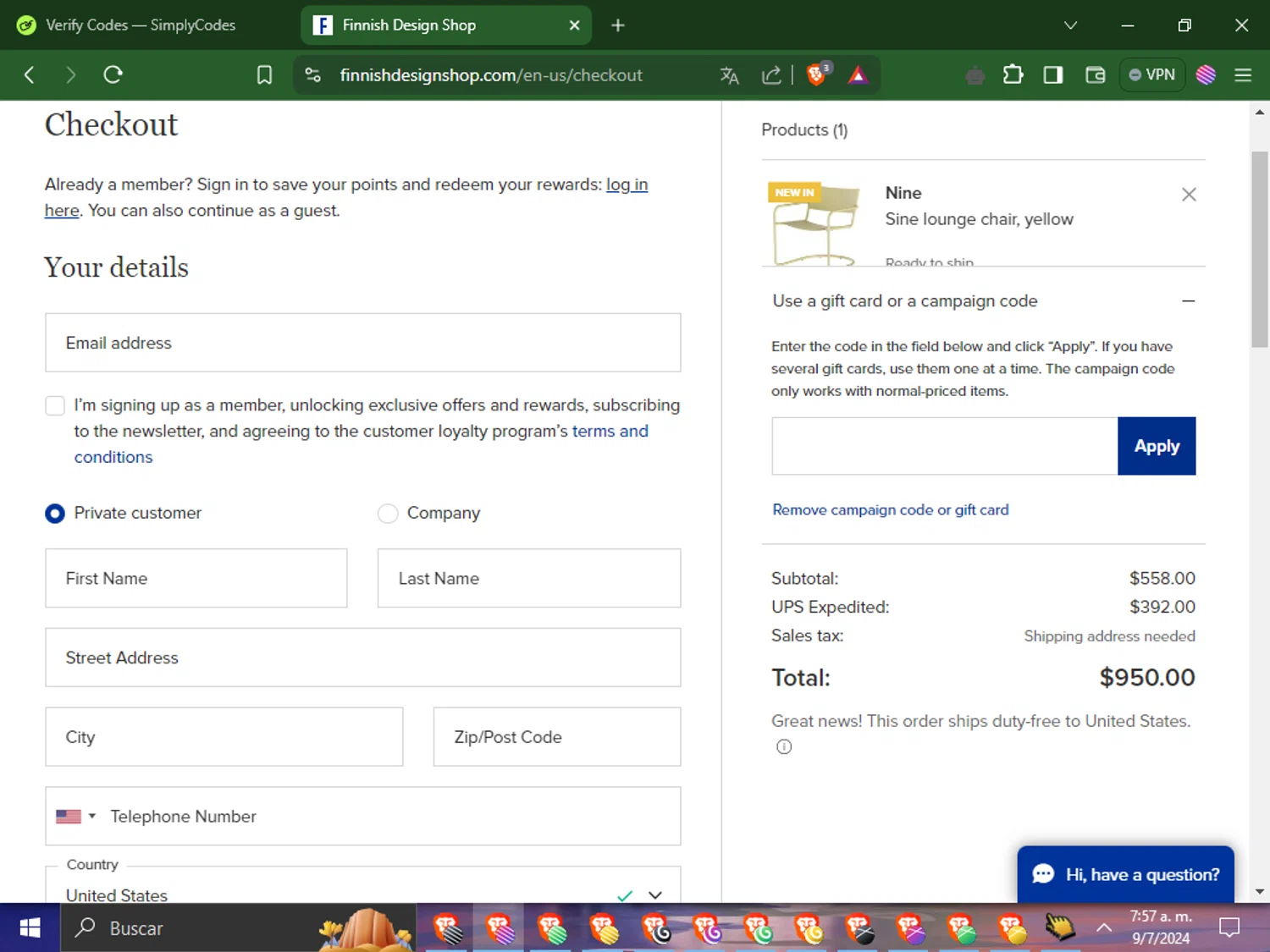The height and width of the screenshot is (952, 1270).
Task: Click the scrollbar down arrow
Action: pyautogui.click(x=1260, y=892)
